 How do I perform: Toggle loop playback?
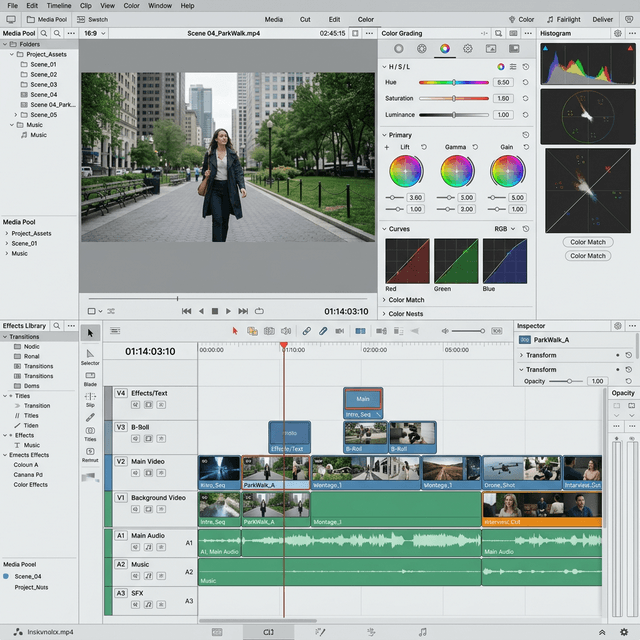pyautogui.click(x=259, y=311)
